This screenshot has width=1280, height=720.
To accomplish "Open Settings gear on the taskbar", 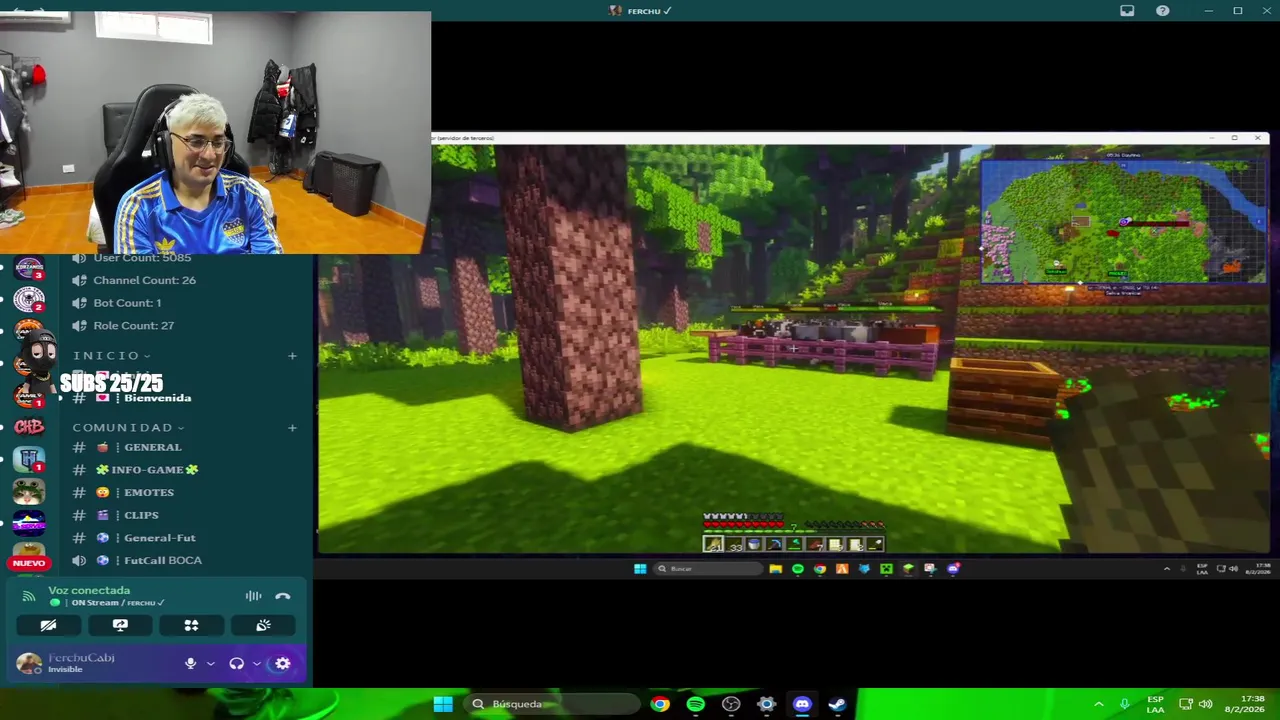I will click(766, 704).
